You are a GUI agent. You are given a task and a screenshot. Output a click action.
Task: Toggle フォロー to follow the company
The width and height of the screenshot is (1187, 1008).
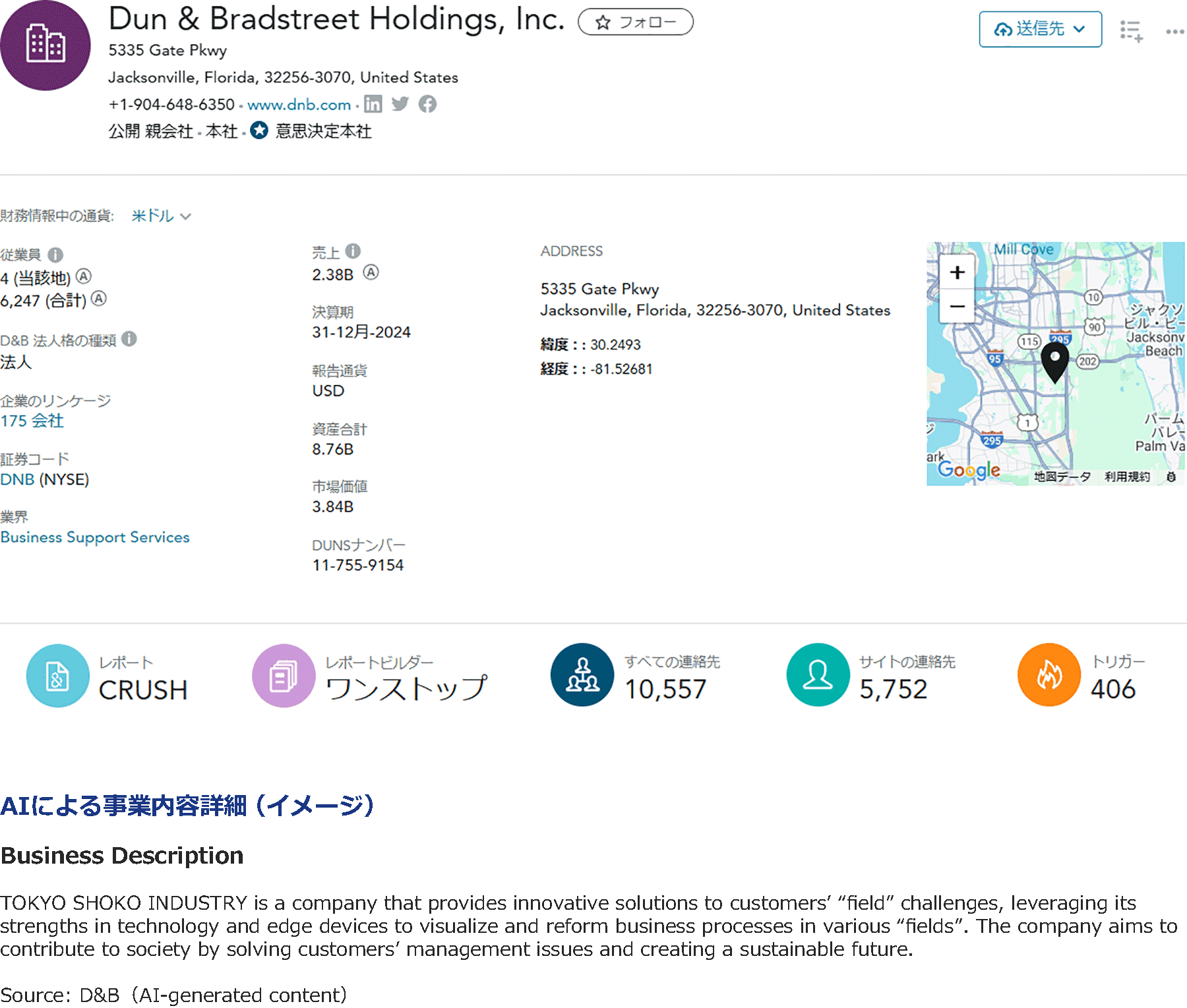635,22
